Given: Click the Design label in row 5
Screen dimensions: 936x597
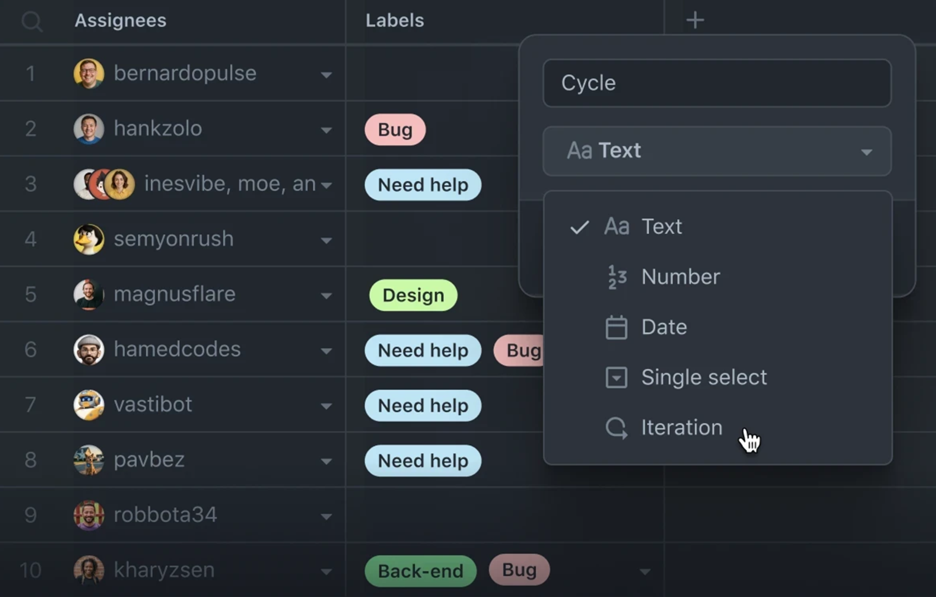Looking at the screenshot, I should click(x=413, y=295).
